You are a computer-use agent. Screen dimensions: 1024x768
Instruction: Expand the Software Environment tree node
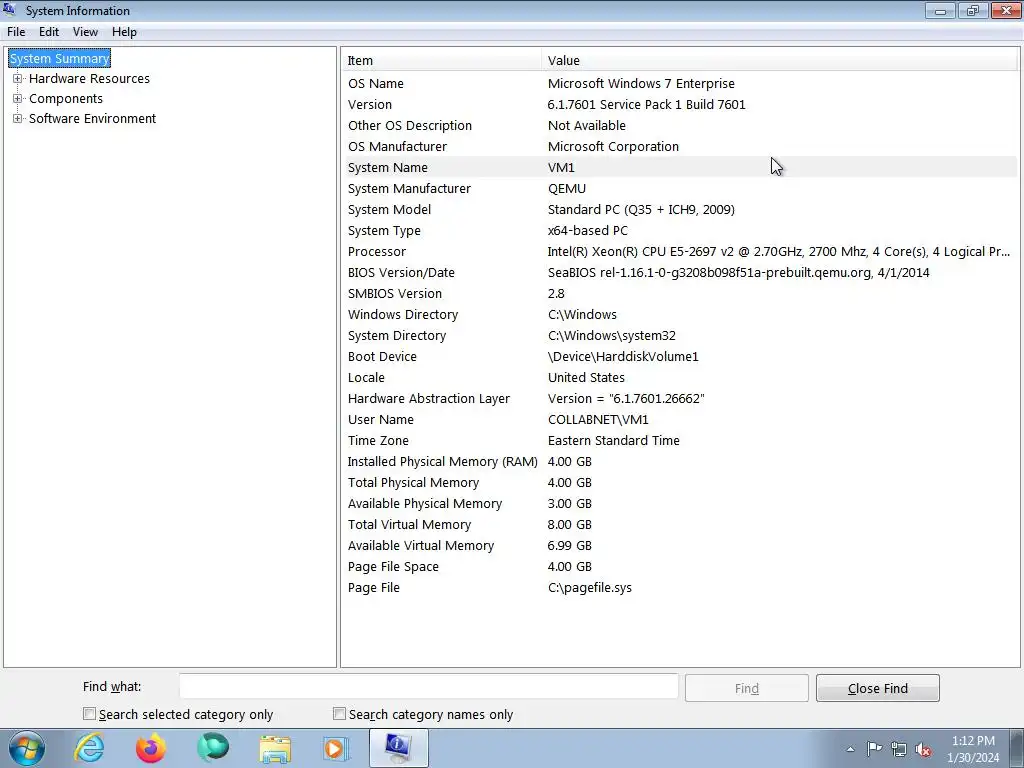click(18, 118)
